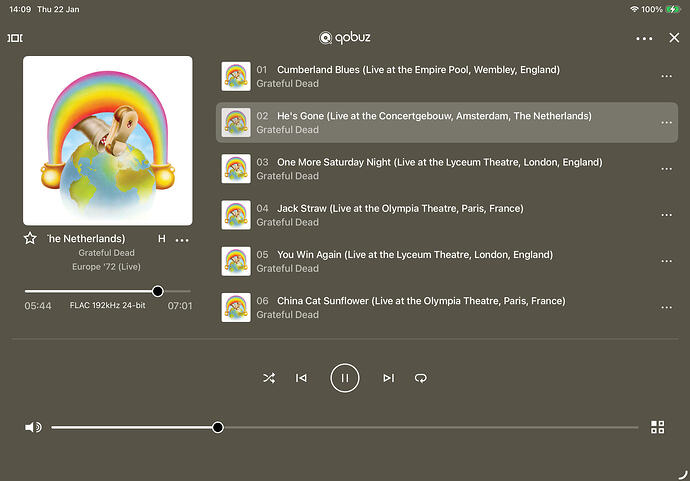Adjust the volume slider handle
The height and width of the screenshot is (481, 690).
(x=217, y=427)
